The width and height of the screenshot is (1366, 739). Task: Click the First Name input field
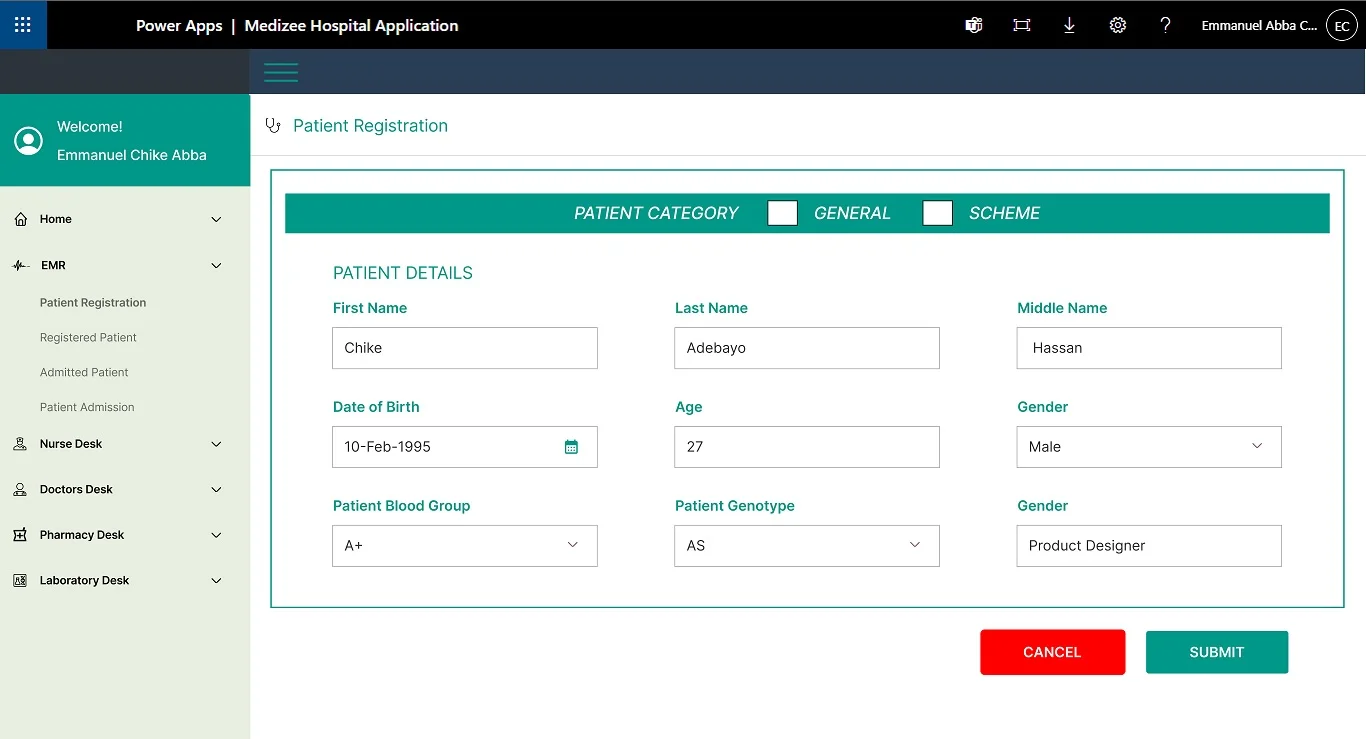[x=464, y=348]
